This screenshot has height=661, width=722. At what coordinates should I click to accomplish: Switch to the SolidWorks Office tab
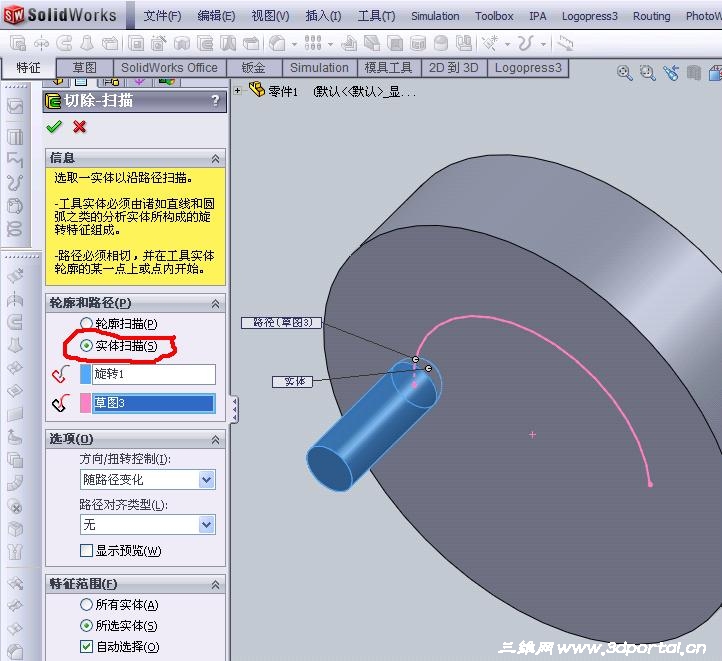pos(169,68)
